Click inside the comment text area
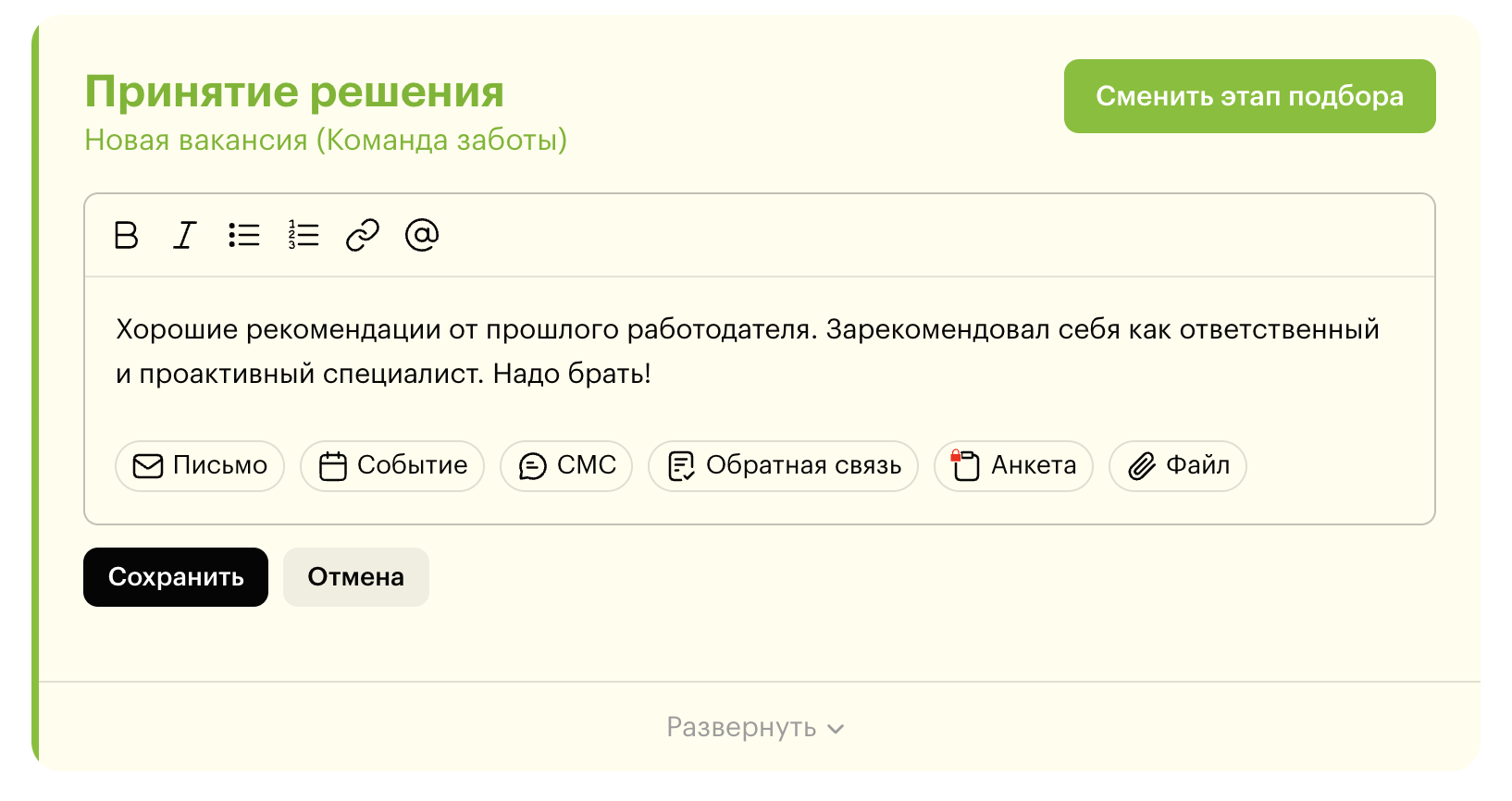Screen dimensions: 1512x801 pyautogui.click(x=759, y=351)
